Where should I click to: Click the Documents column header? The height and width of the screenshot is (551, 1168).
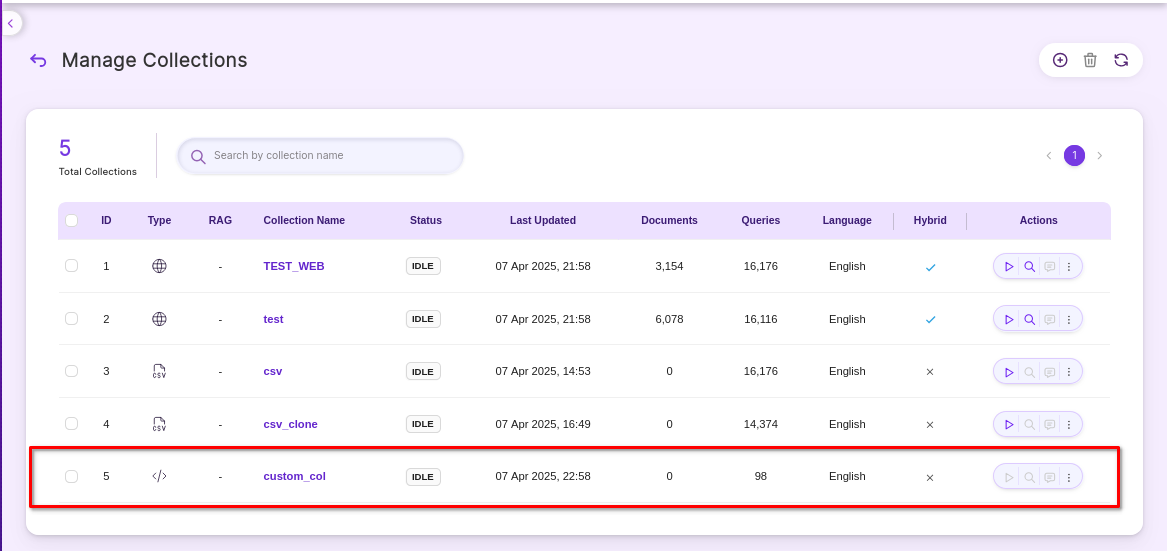669,220
